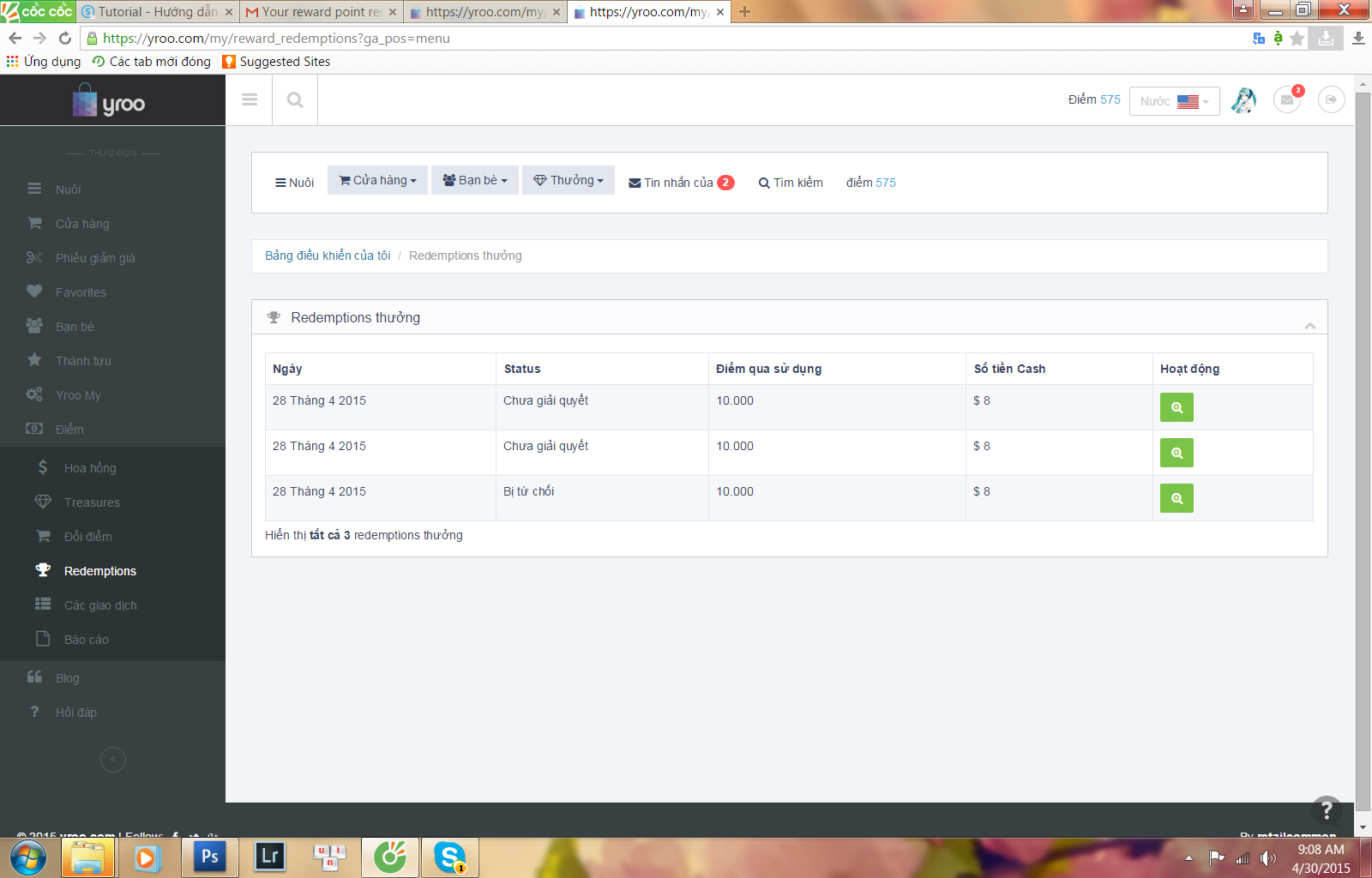Viewport: 1372px width, 878px height.
Task: View details of second Chưa giải quyết redemption
Action: [1176, 453]
